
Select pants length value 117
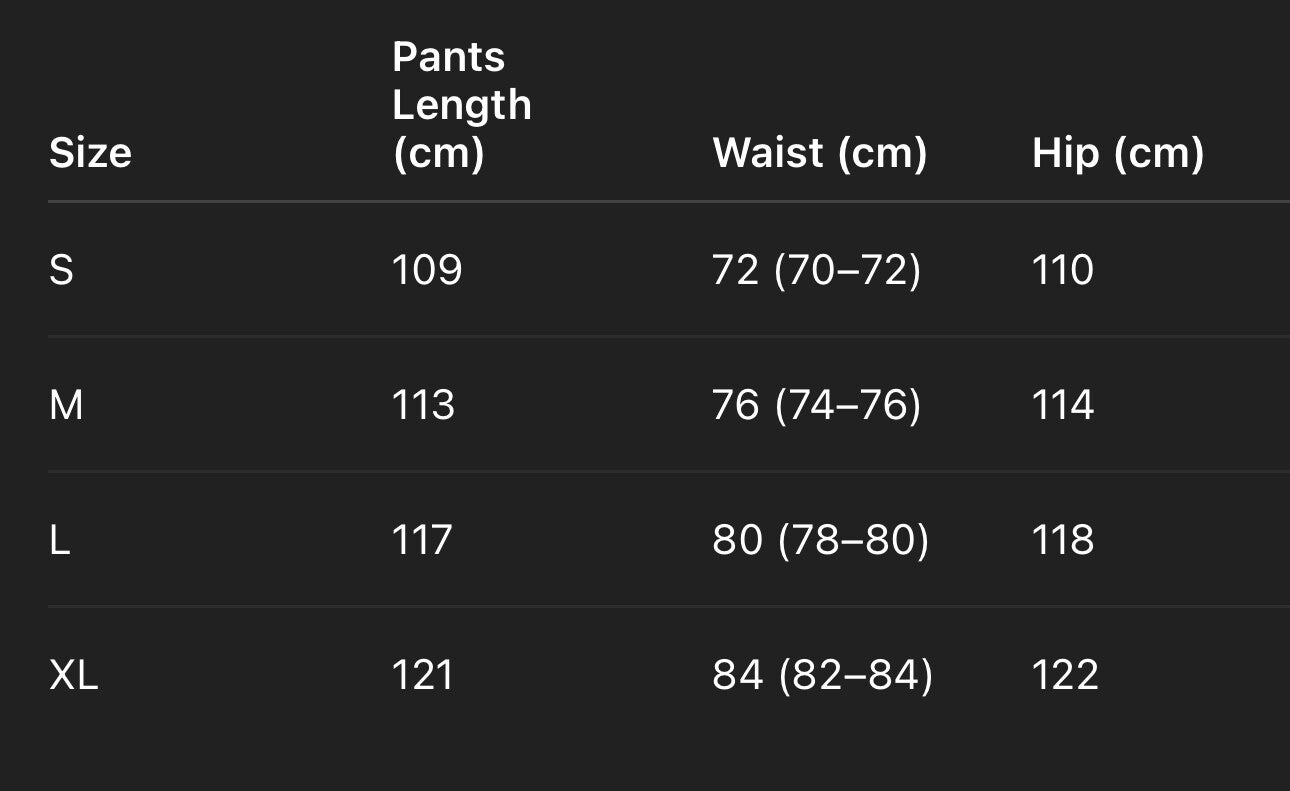click(x=422, y=540)
